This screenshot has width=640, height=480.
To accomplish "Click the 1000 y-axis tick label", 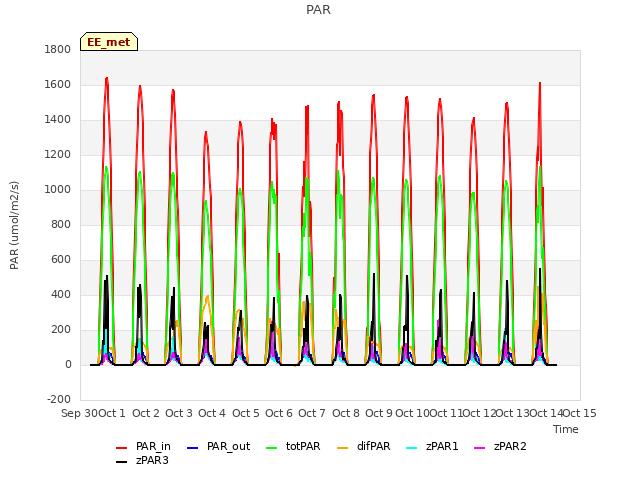I will coord(58,190).
